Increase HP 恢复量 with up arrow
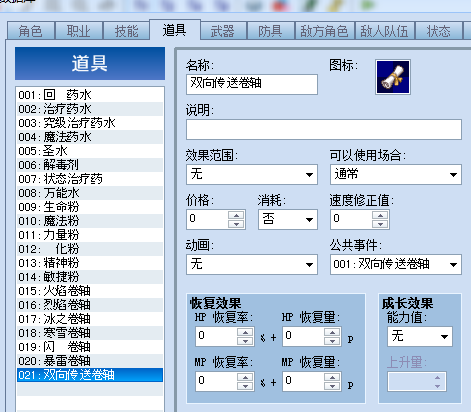Viewport: 471px width, 412px height. pos(332,332)
